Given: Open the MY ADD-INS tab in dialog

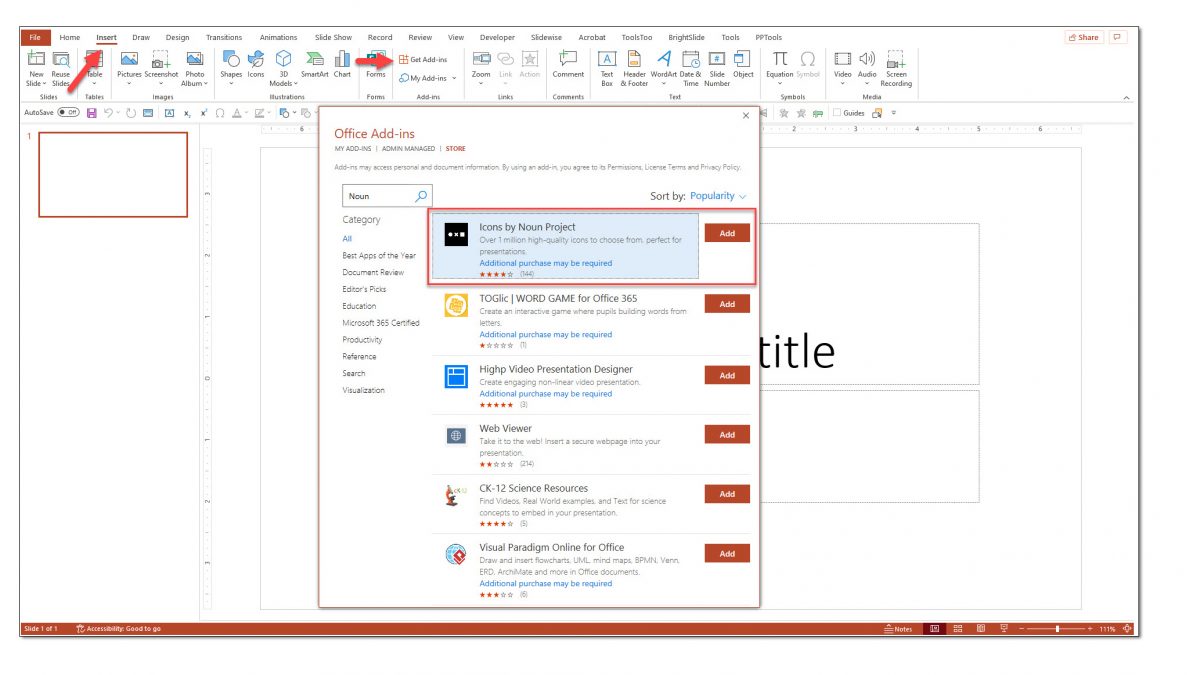Looking at the screenshot, I should (354, 149).
